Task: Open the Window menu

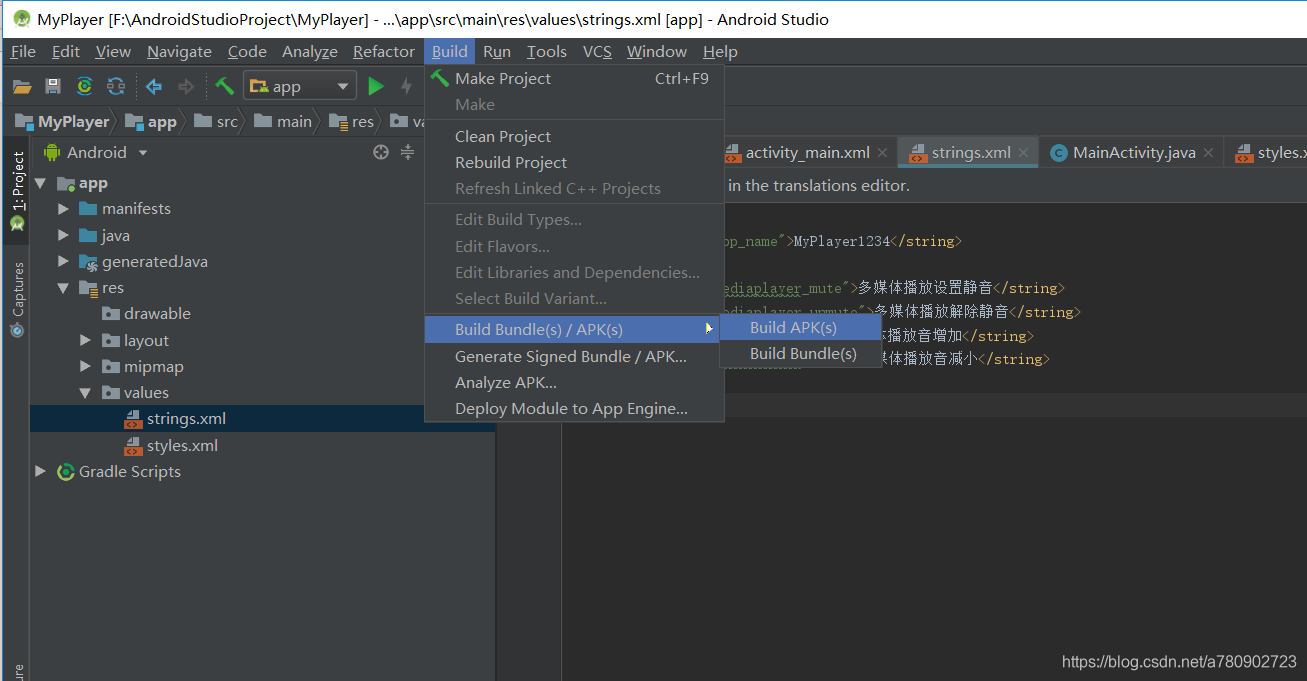Action: point(657,51)
